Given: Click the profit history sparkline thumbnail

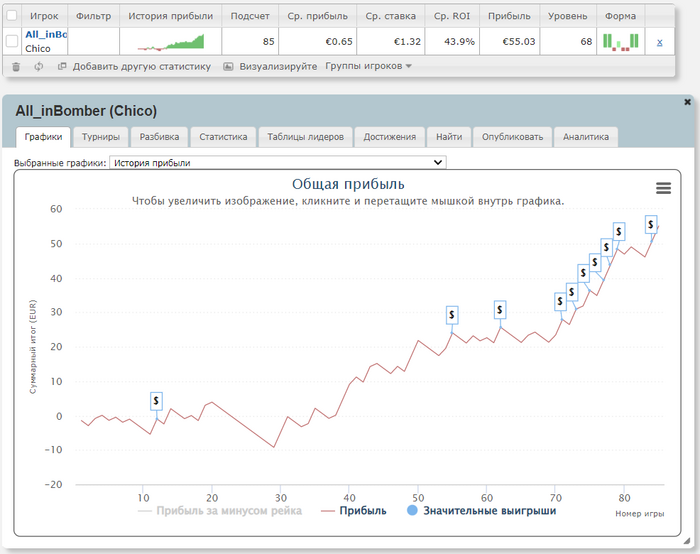Looking at the screenshot, I should click(x=171, y=42).
